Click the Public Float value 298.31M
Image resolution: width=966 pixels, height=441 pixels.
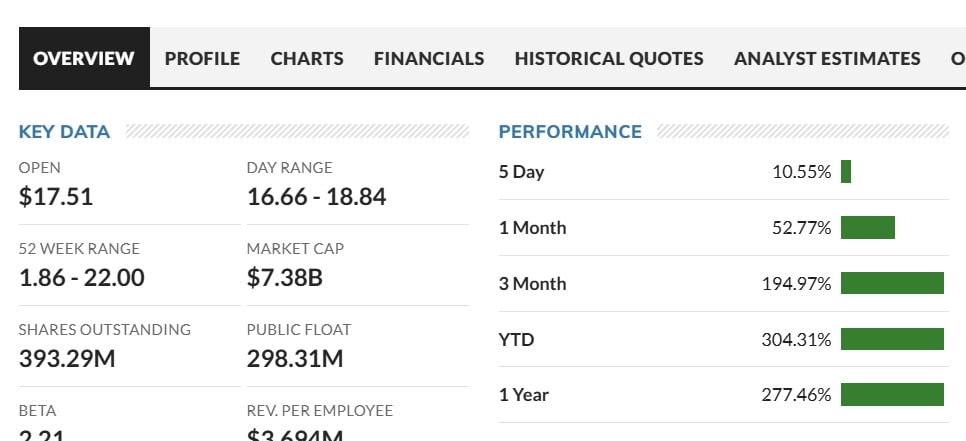(295, 359)
